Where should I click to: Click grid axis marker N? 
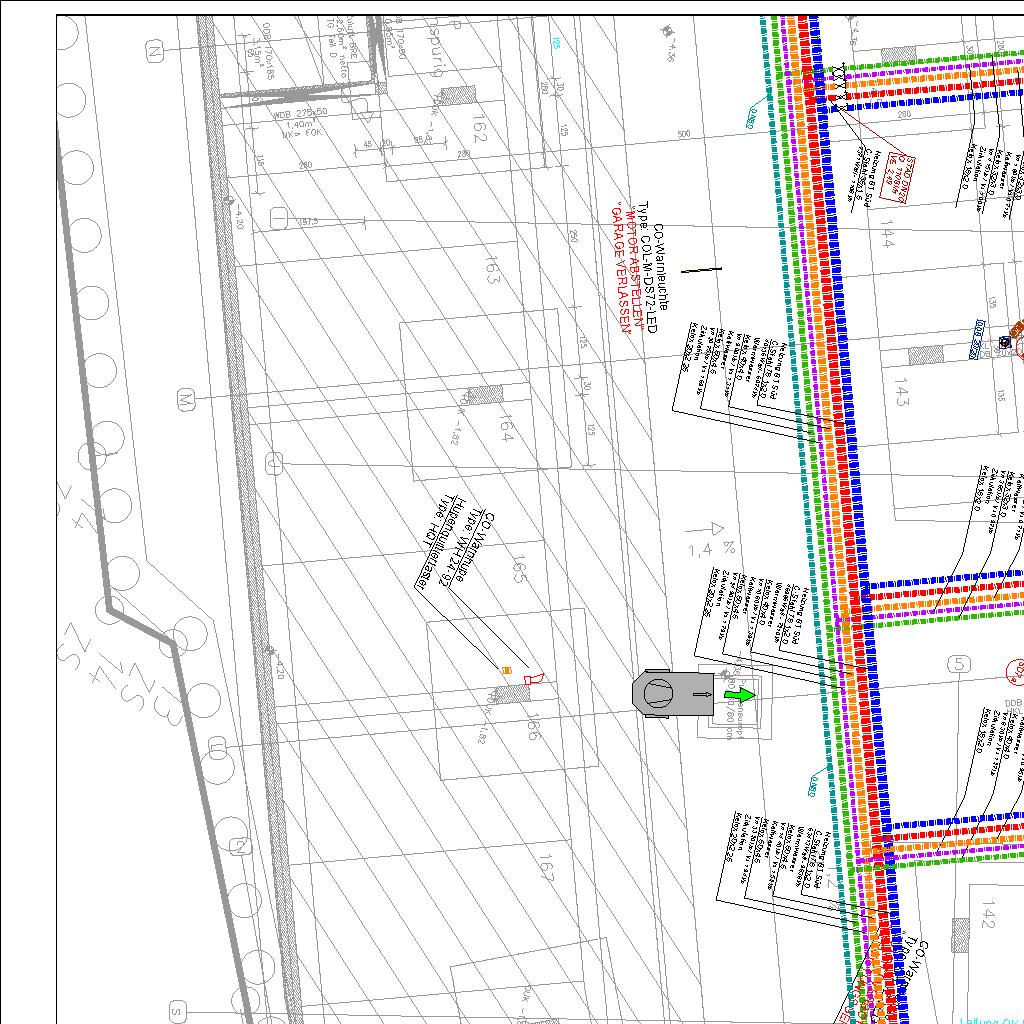(x=154, y=50)
